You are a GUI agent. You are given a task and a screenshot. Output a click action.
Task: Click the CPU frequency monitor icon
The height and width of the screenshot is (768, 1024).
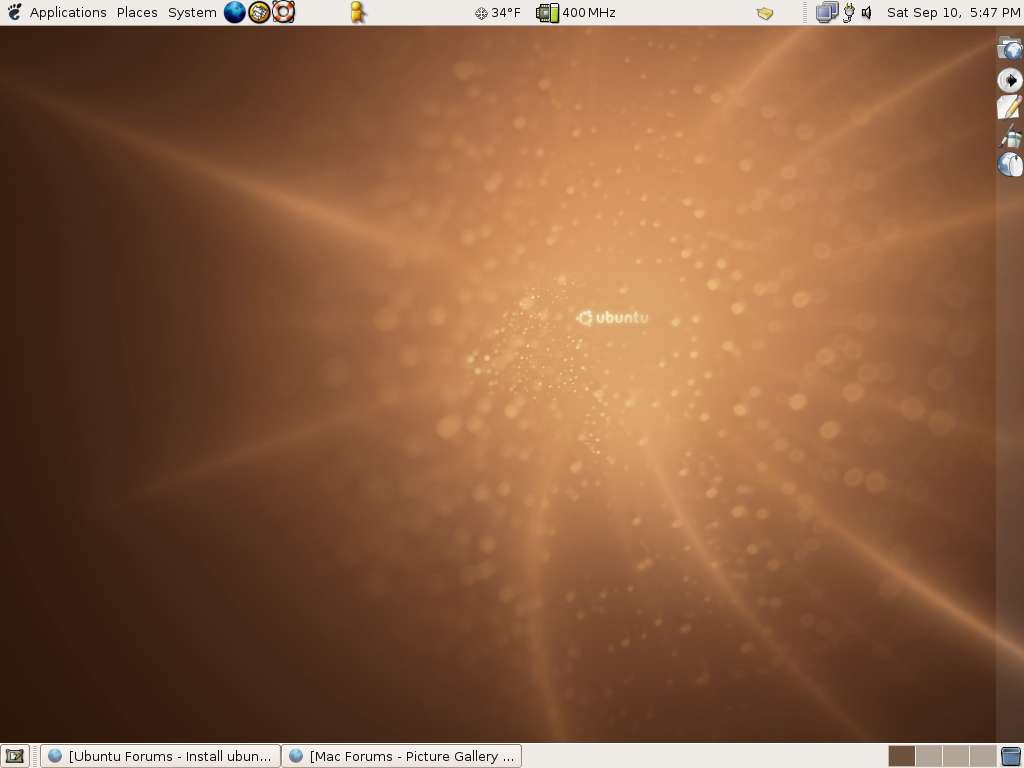click(x=547, y=12)
